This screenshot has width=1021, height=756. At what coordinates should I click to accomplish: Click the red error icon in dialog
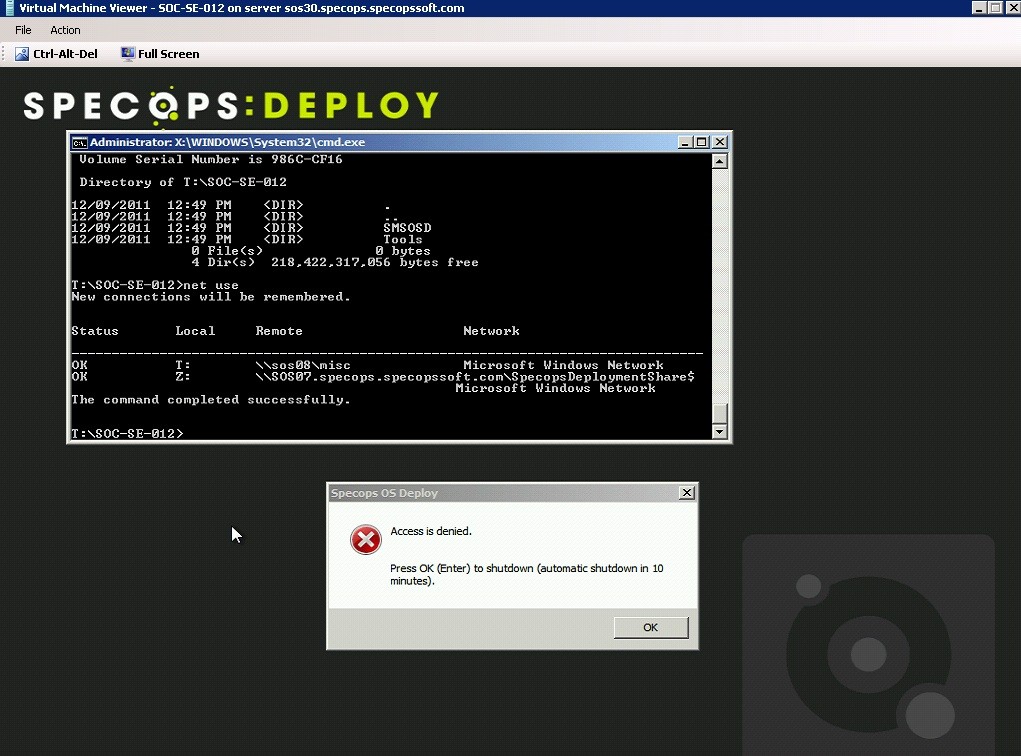[366, 540]
